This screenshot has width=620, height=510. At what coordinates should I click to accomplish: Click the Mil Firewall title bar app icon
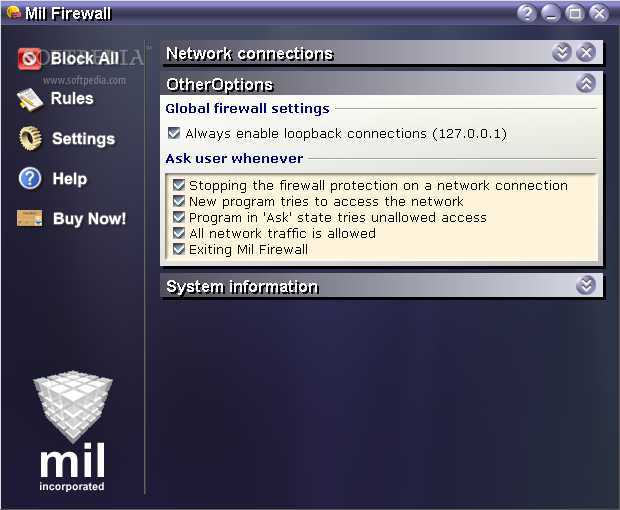point(14,13)
